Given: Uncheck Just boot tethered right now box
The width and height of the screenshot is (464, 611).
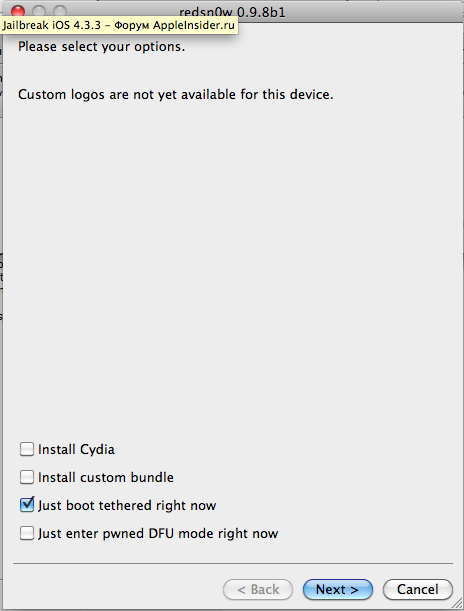Looking at the screenshot, I should (27, 505).
